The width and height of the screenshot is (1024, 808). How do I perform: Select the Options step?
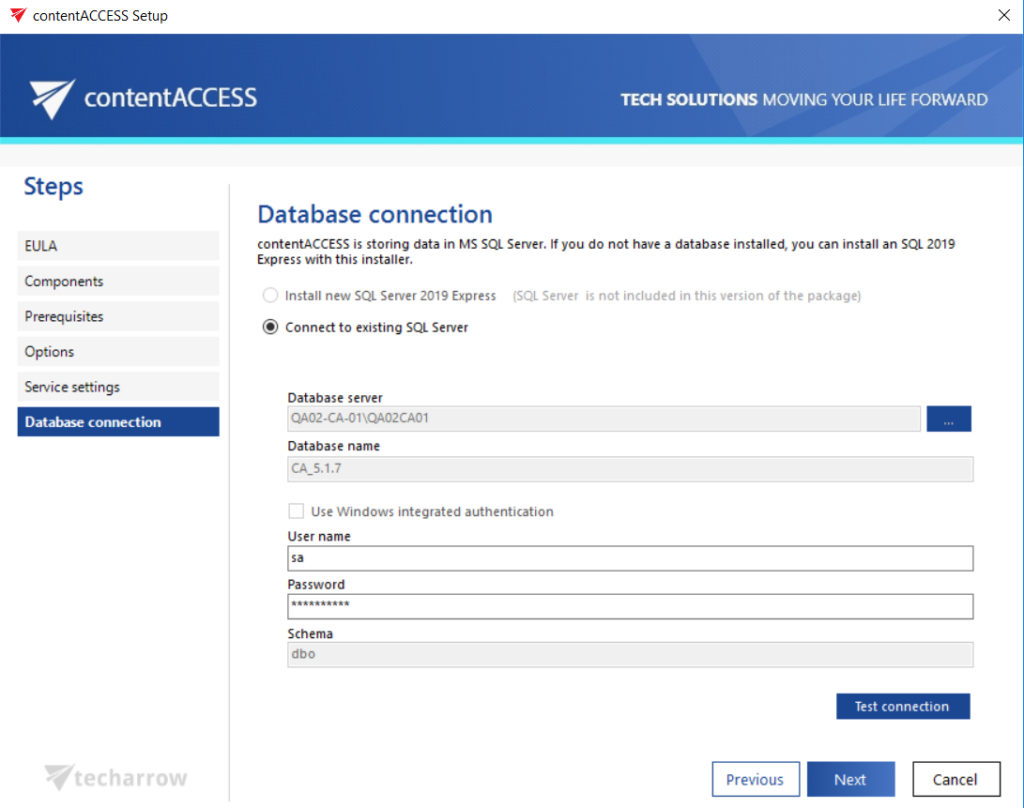tap(118, 351)
